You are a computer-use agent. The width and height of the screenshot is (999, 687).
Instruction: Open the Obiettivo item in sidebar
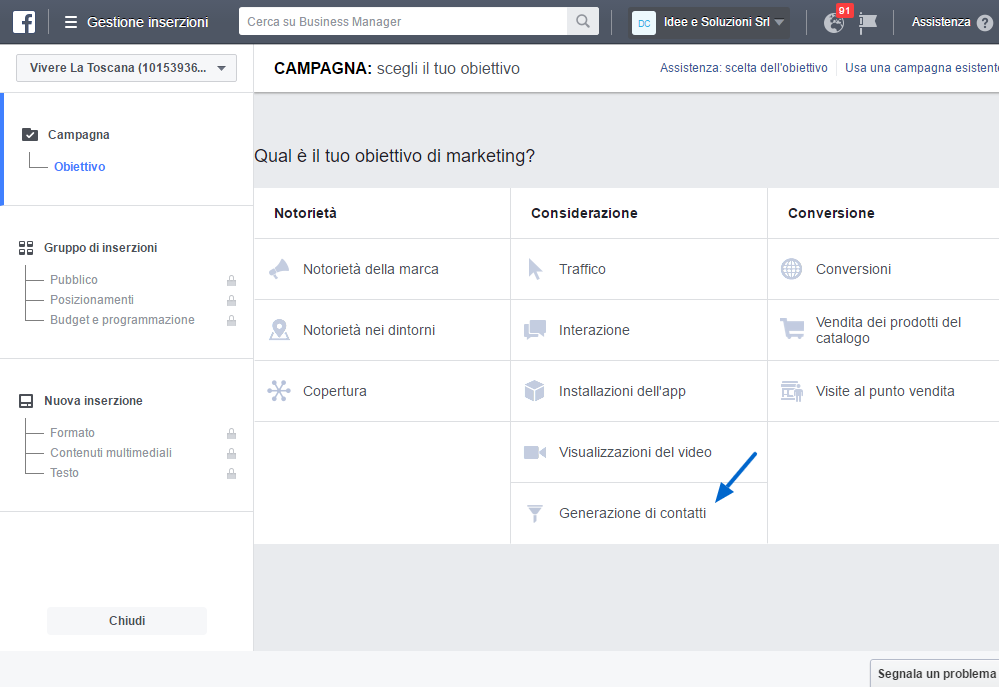tap(80, 166)
